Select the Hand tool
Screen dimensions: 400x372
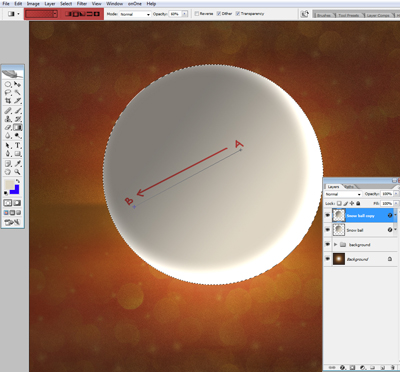pos(8,172)
